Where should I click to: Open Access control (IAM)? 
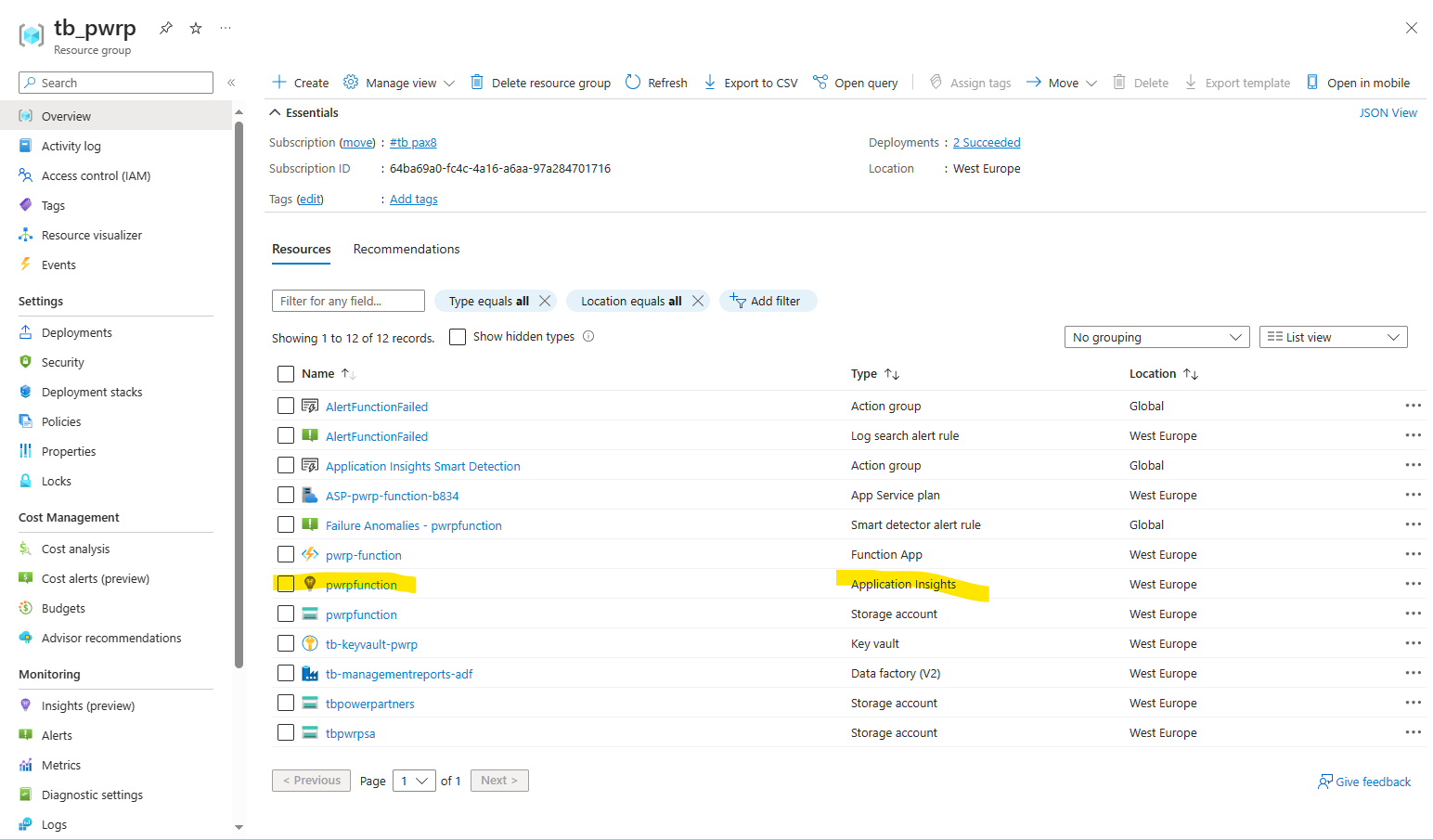click(96, 175)
